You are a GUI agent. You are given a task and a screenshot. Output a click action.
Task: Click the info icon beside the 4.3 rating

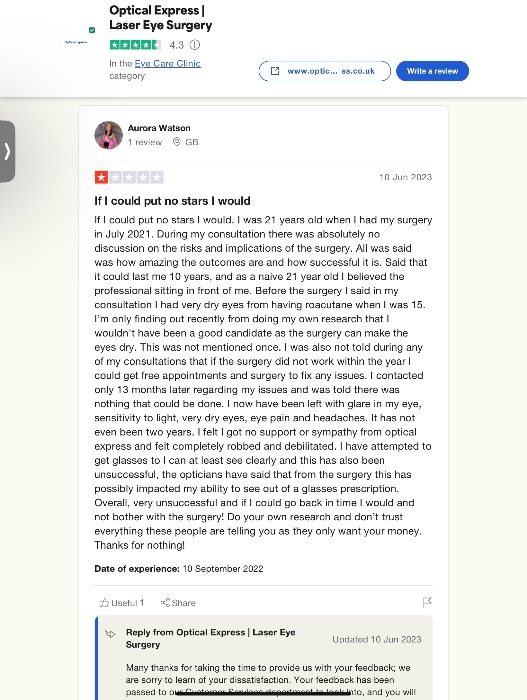(195, 45)
